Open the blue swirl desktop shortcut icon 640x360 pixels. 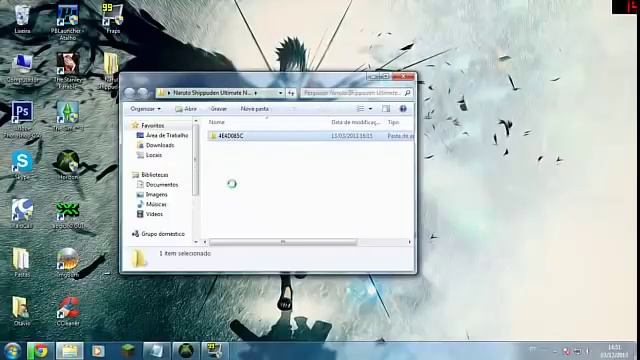[x=22, y=214]
